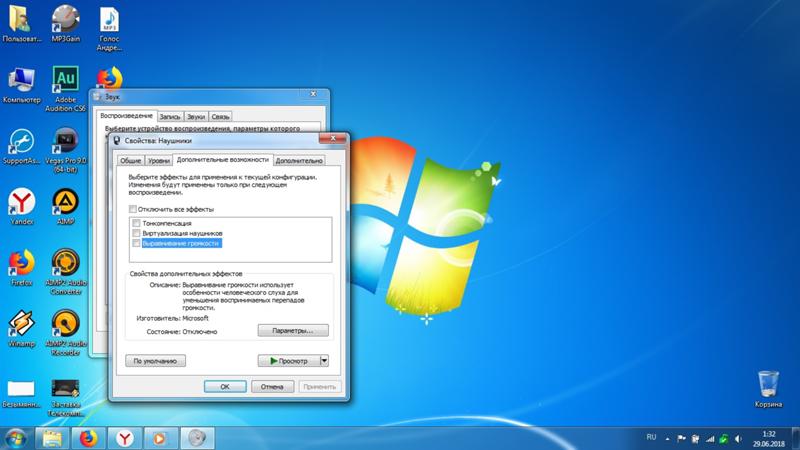800x450 pixels.
Task: Click the Отмена button
Action: tap(272, 387)
